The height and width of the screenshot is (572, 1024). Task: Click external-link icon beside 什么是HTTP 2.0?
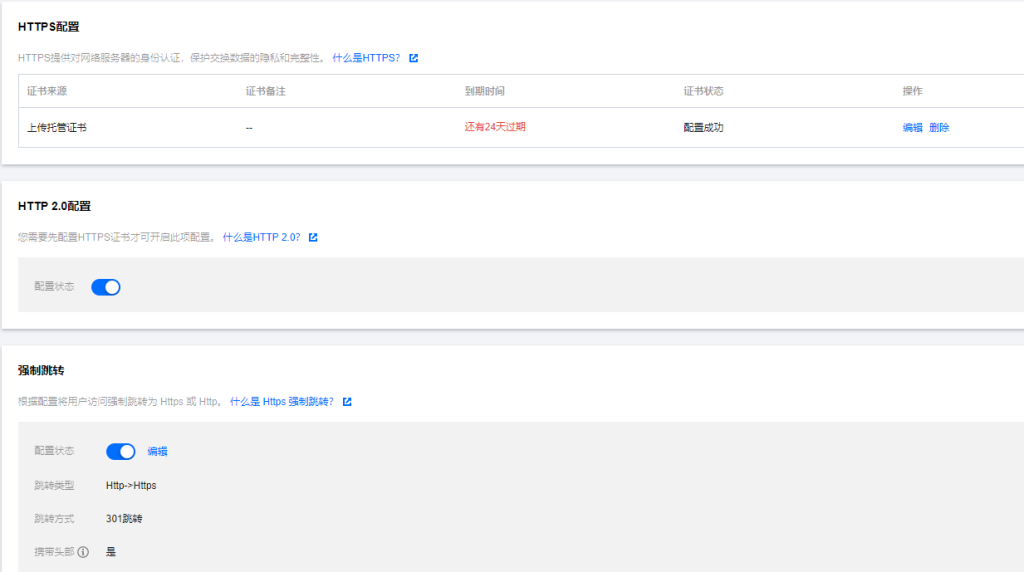[x=313, y=237]
